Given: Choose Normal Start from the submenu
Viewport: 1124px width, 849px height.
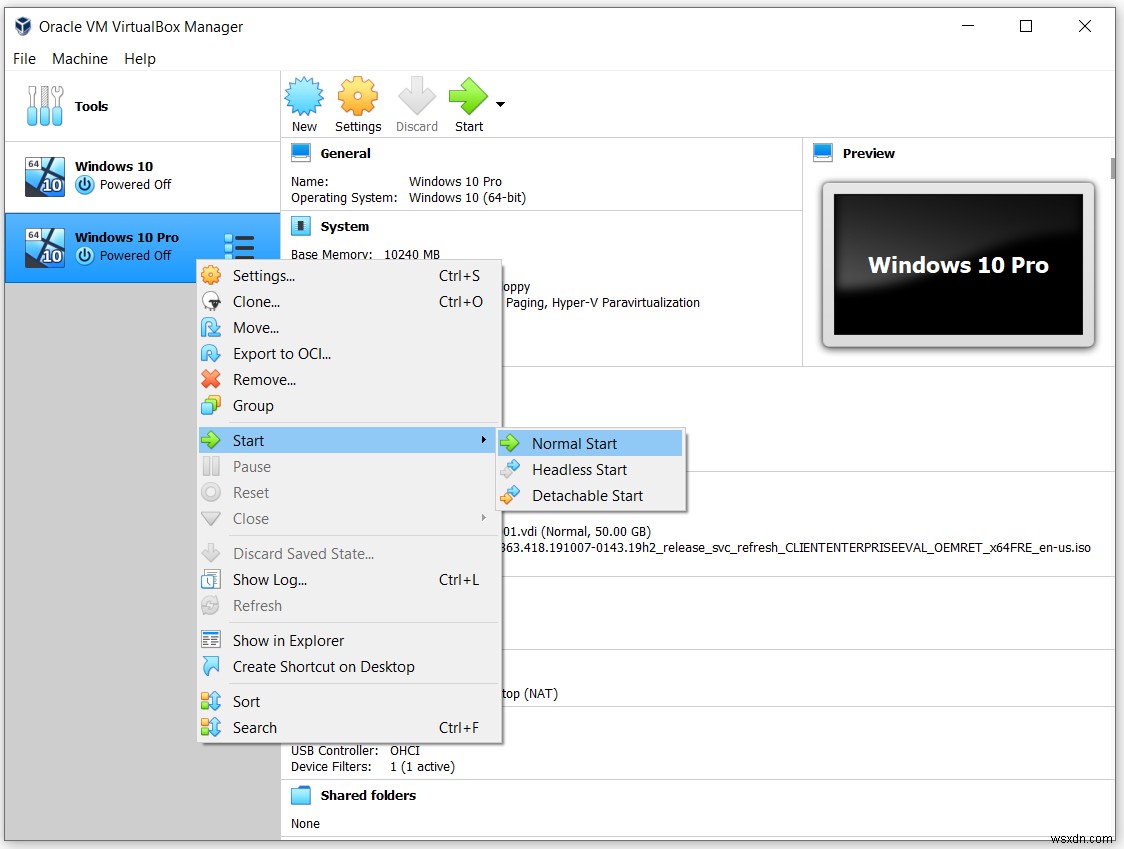Looking at the screenshot, I should coord(576,443).
